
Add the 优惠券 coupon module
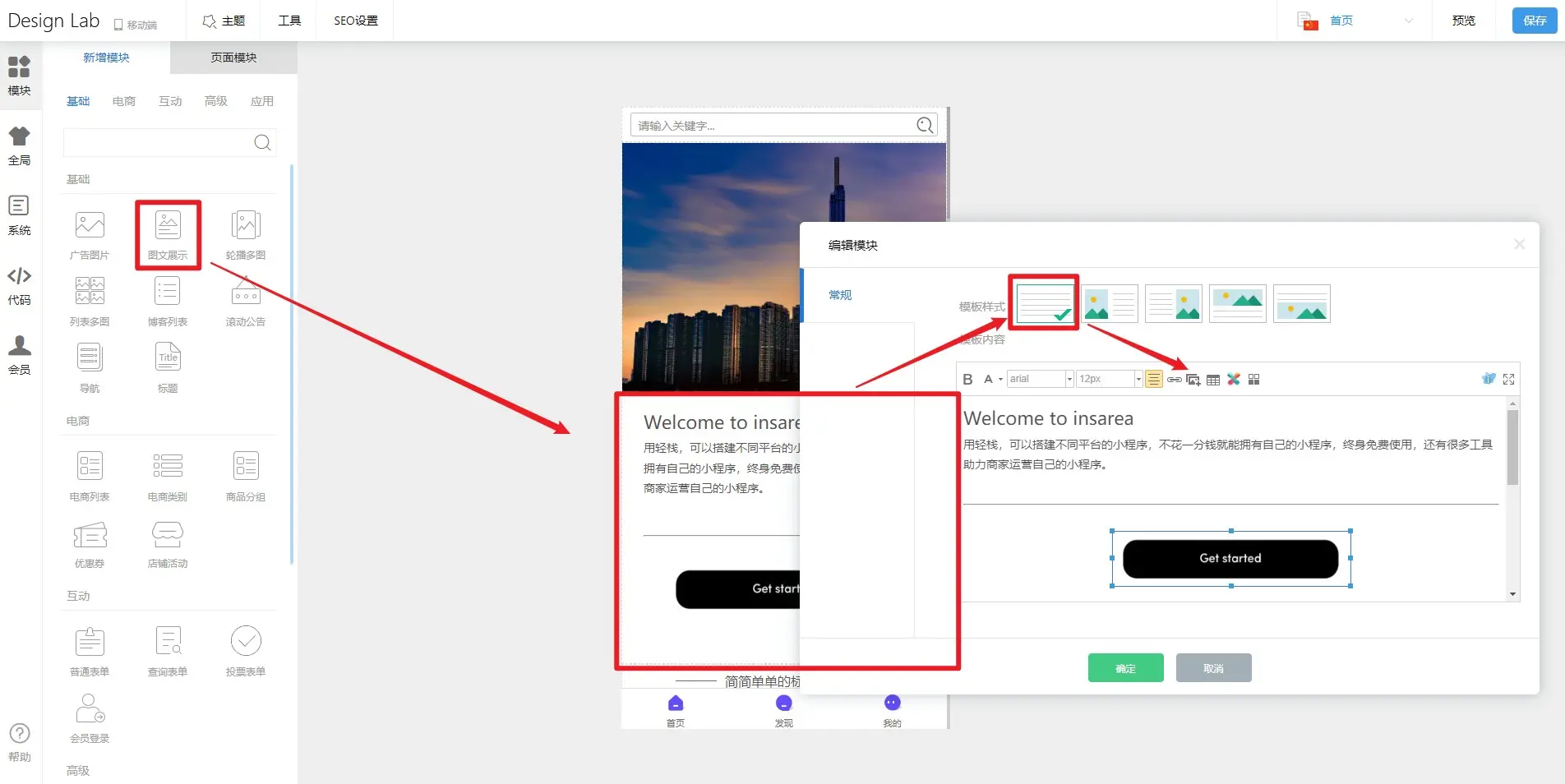90,544
